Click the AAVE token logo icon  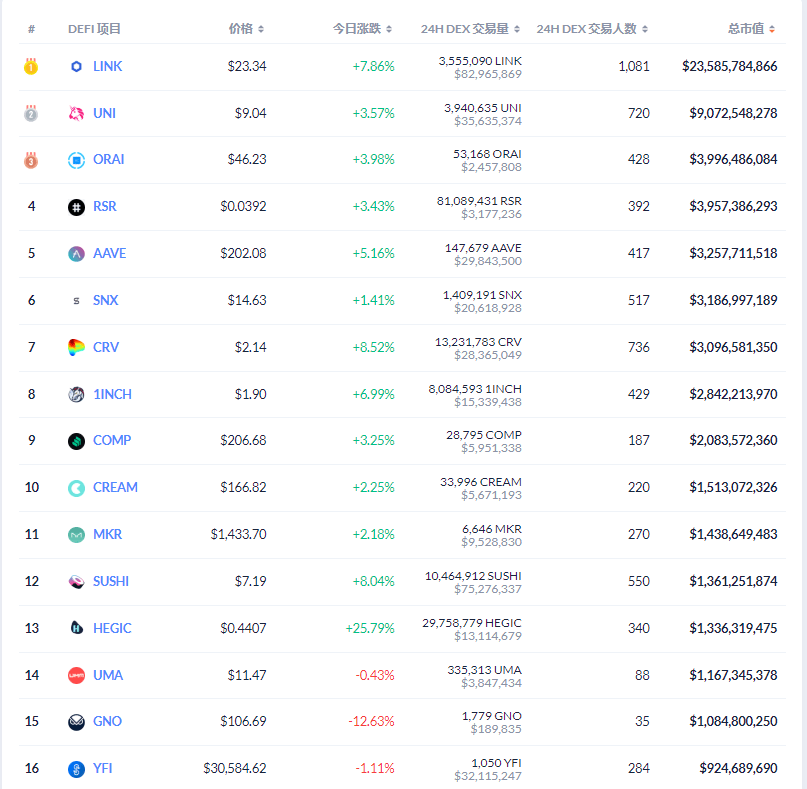tap(76, 254)
